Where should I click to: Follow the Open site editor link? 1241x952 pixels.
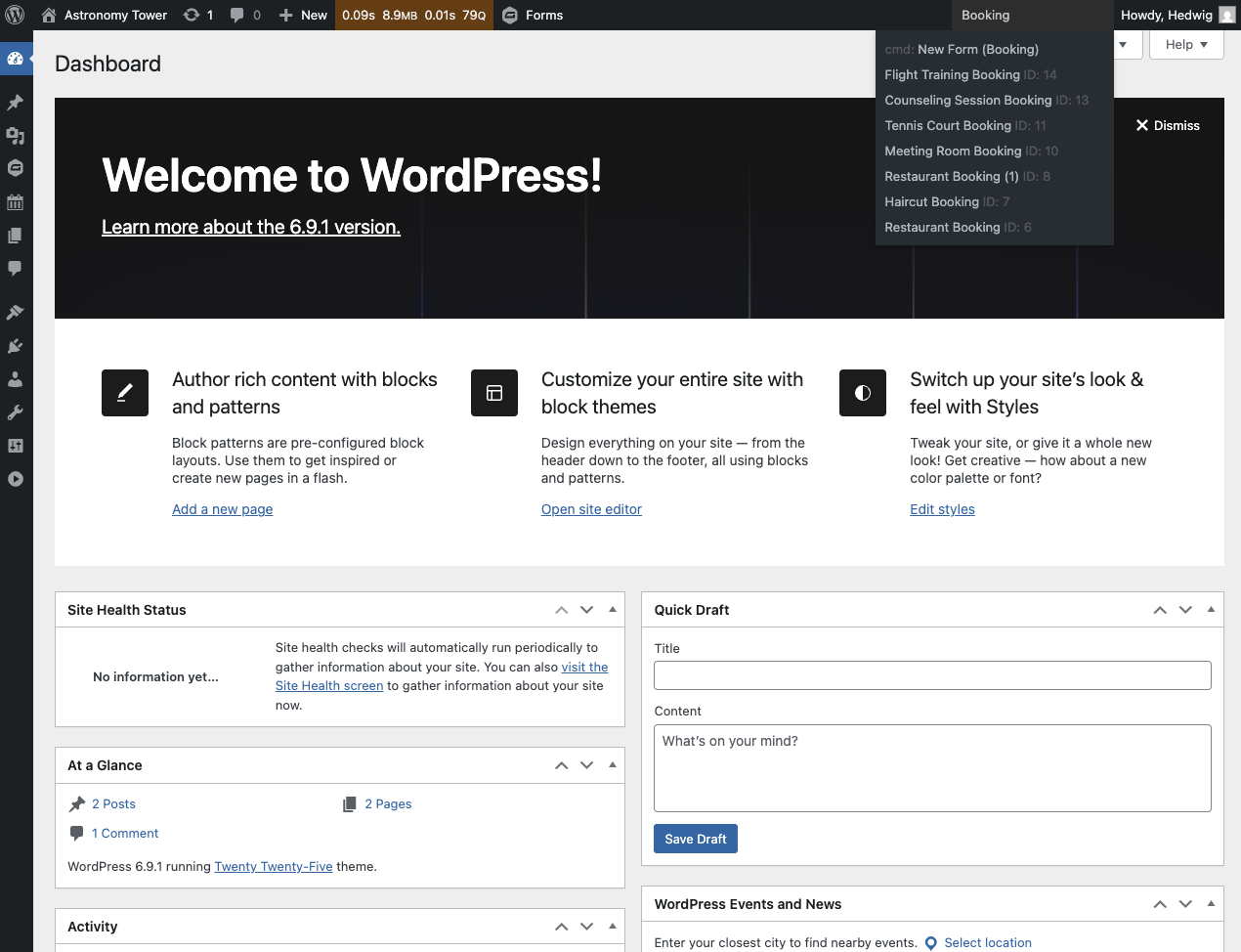pyautogui.click(x=591, y=509)
